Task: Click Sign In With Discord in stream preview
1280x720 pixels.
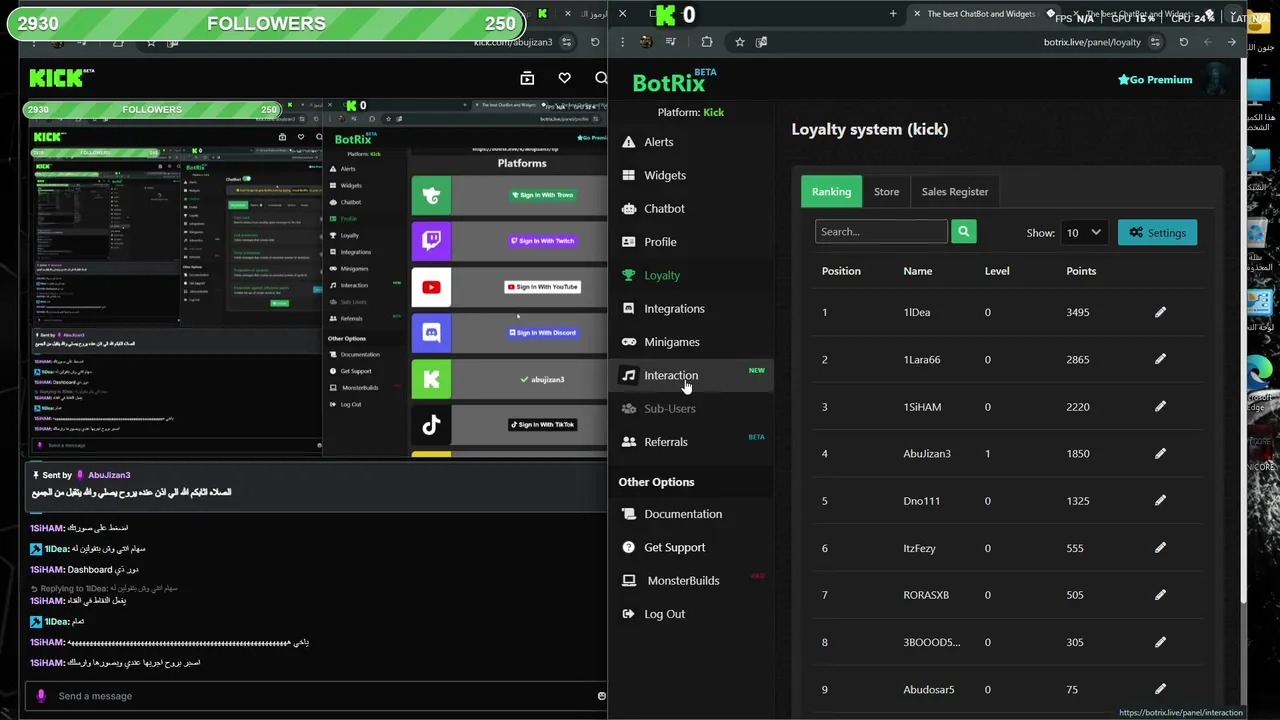Action: (x=543, y=332)
